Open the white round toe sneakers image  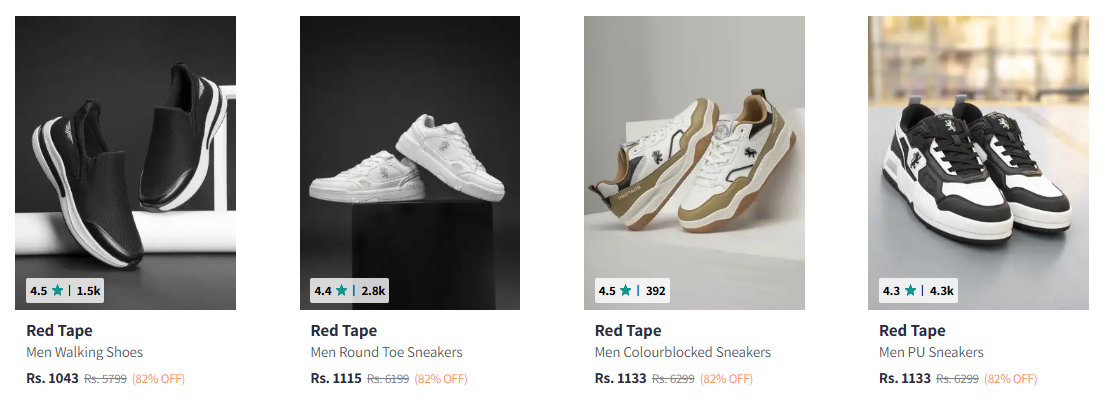[x=410, y=150]
